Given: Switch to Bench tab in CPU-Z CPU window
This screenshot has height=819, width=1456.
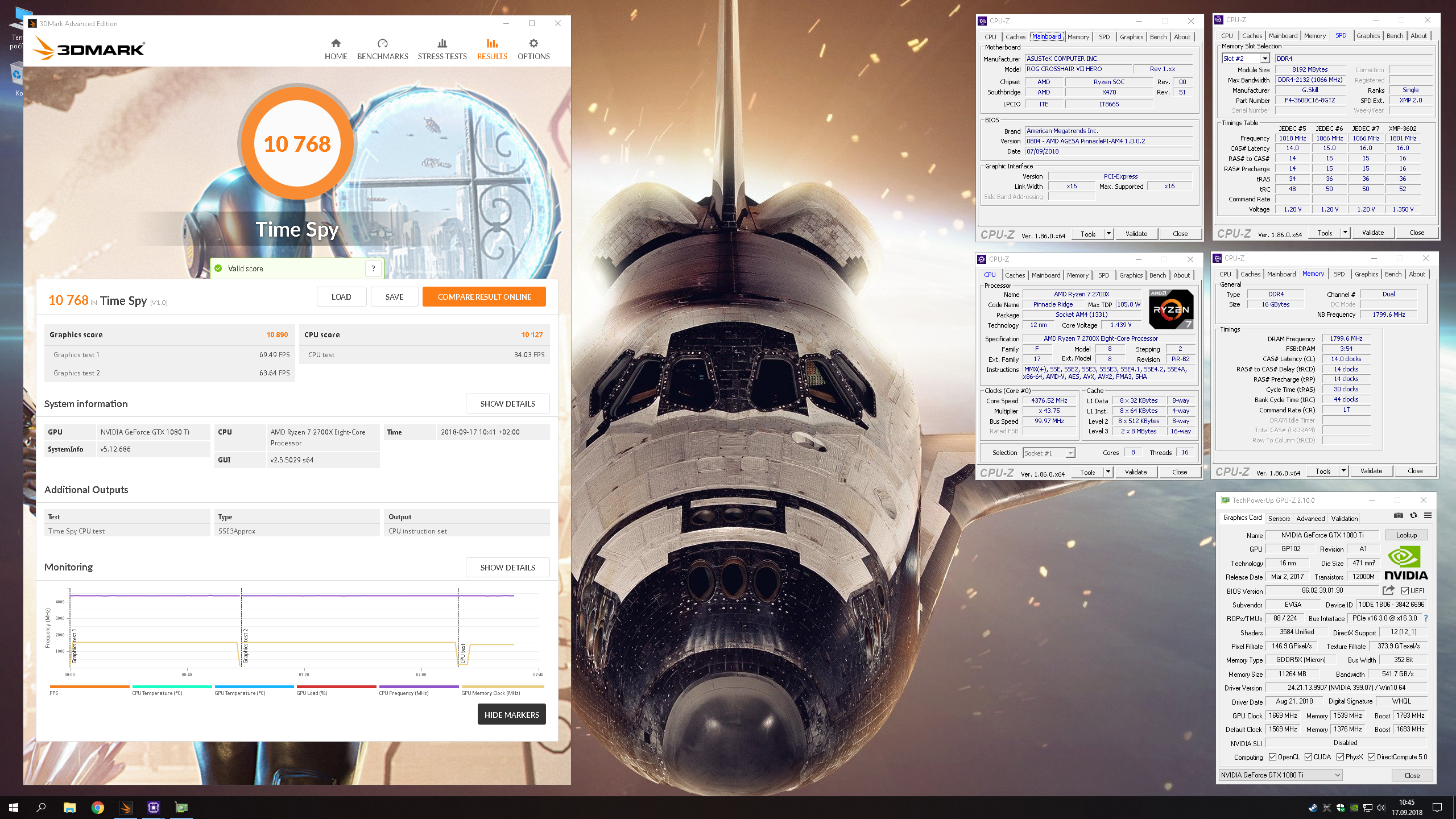Looking at the screenshot, I should [1157, 275].
